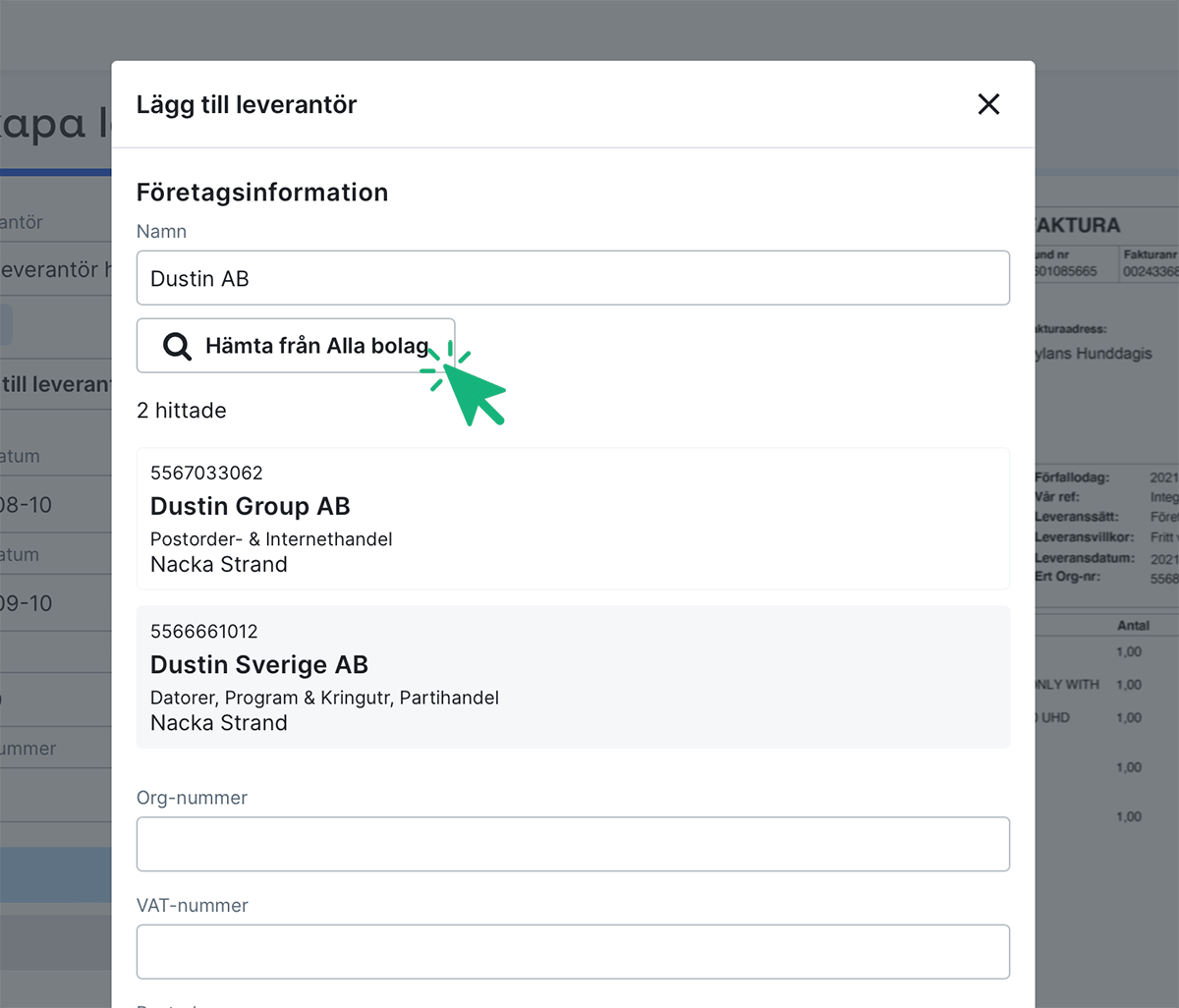The height and width of the screenshot is (1008, 1179).
Task: Click the Hämta från Alla bolag button
Action: [295, 346]
